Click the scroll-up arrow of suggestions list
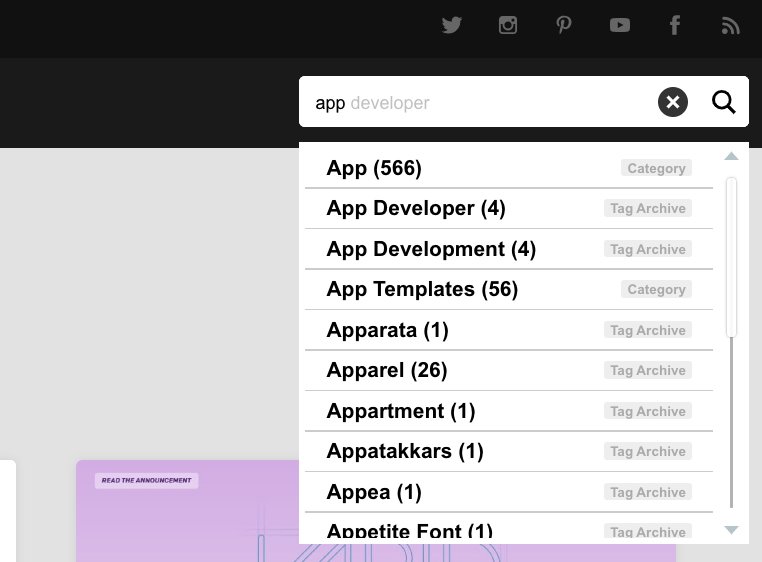Image resolution: width=762 pixels, height=562 pixels. click(x=731, y=156)
